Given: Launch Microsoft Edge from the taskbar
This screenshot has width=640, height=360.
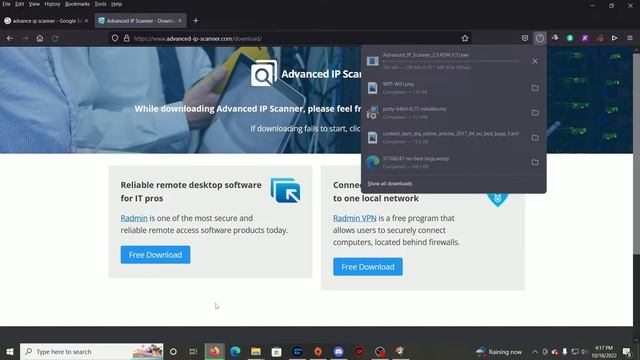Looking at the screenshot, I should click(x=235, y=351).
